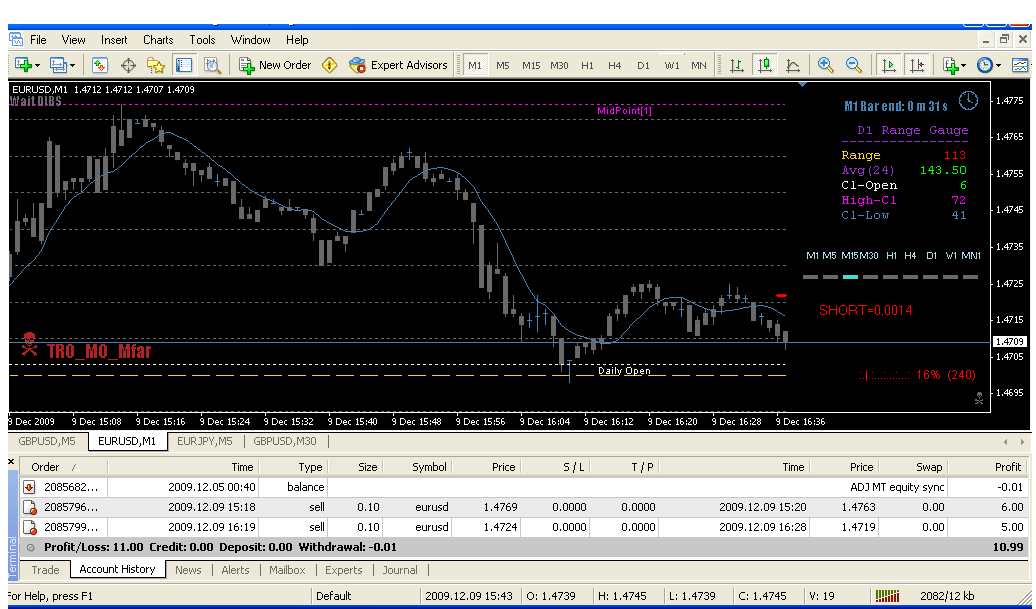Select the H4 timeframe button
The height and width of the screenshot is (609, 1036).
click(615, 65)
